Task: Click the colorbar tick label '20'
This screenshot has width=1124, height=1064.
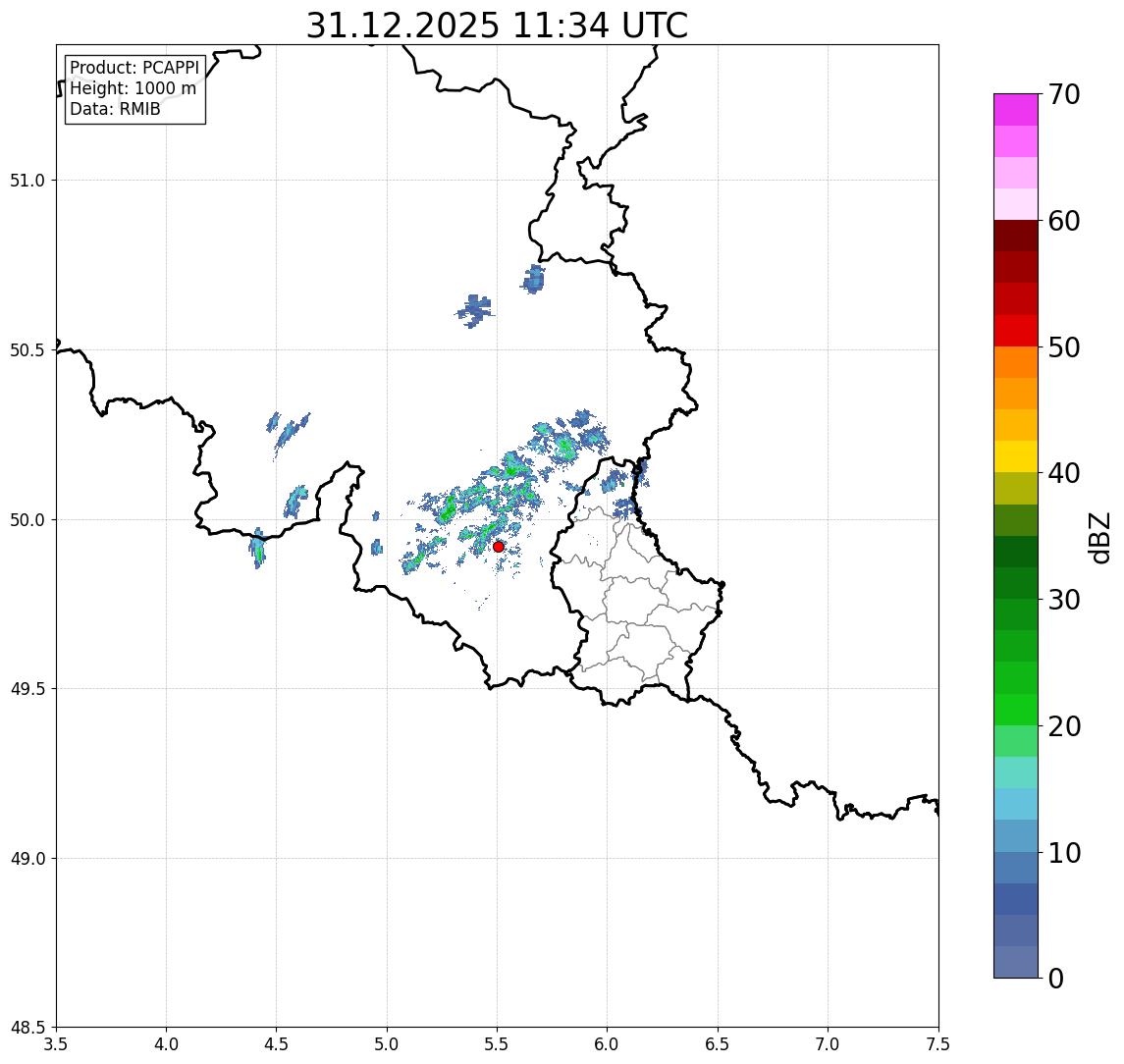Action: pyautogui.click(x=1063, y=726)
